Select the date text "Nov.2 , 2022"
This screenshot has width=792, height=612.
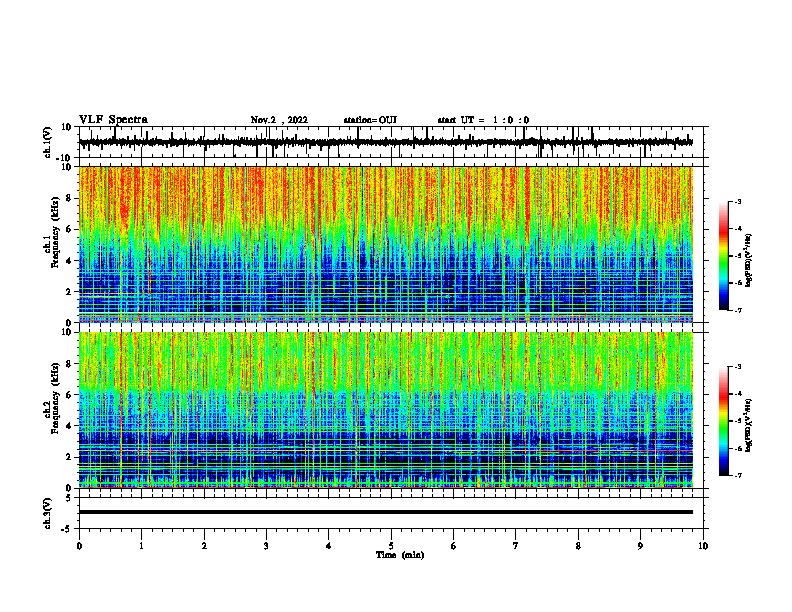tap(279, 120)
